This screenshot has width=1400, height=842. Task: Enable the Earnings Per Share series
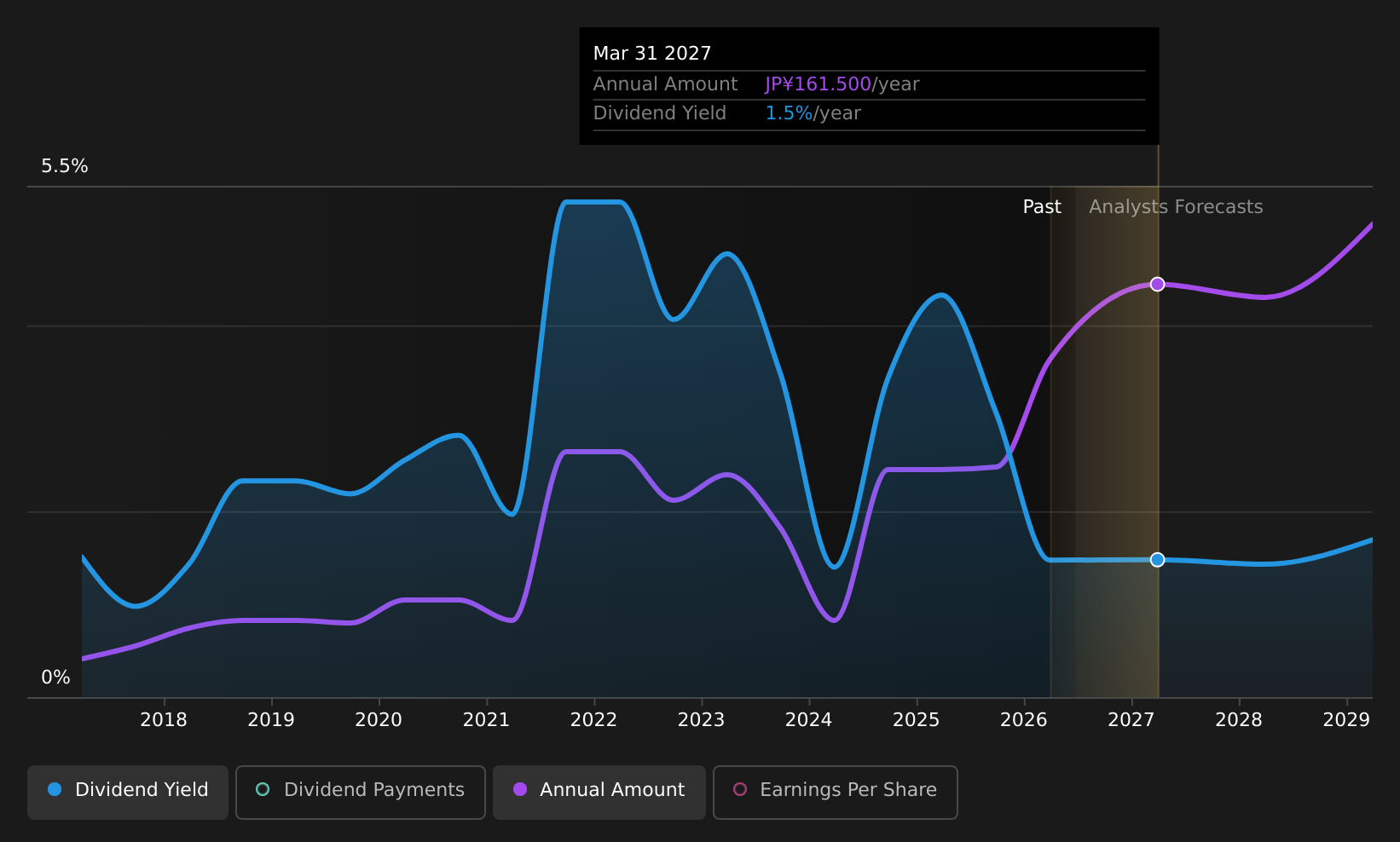[836, 792]
